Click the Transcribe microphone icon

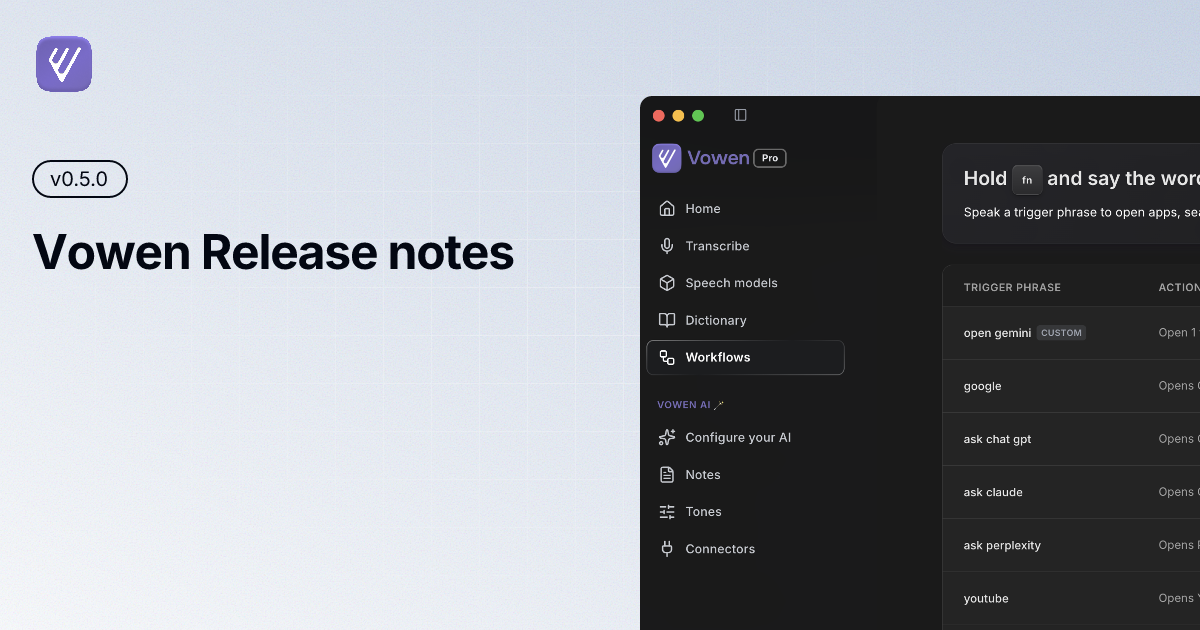click(667, 246)
